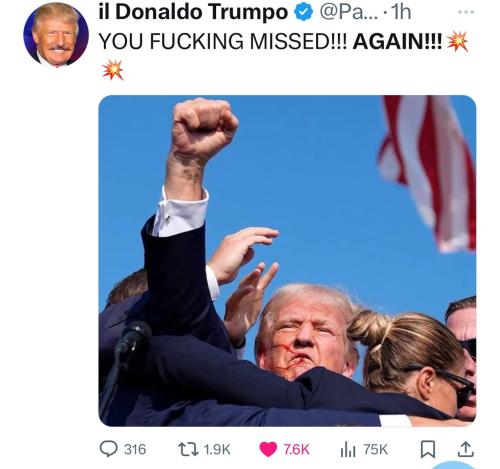Screen dimensions: 500x469
Task: Click the 1.9K reposts count
Action: pos(217,449)
